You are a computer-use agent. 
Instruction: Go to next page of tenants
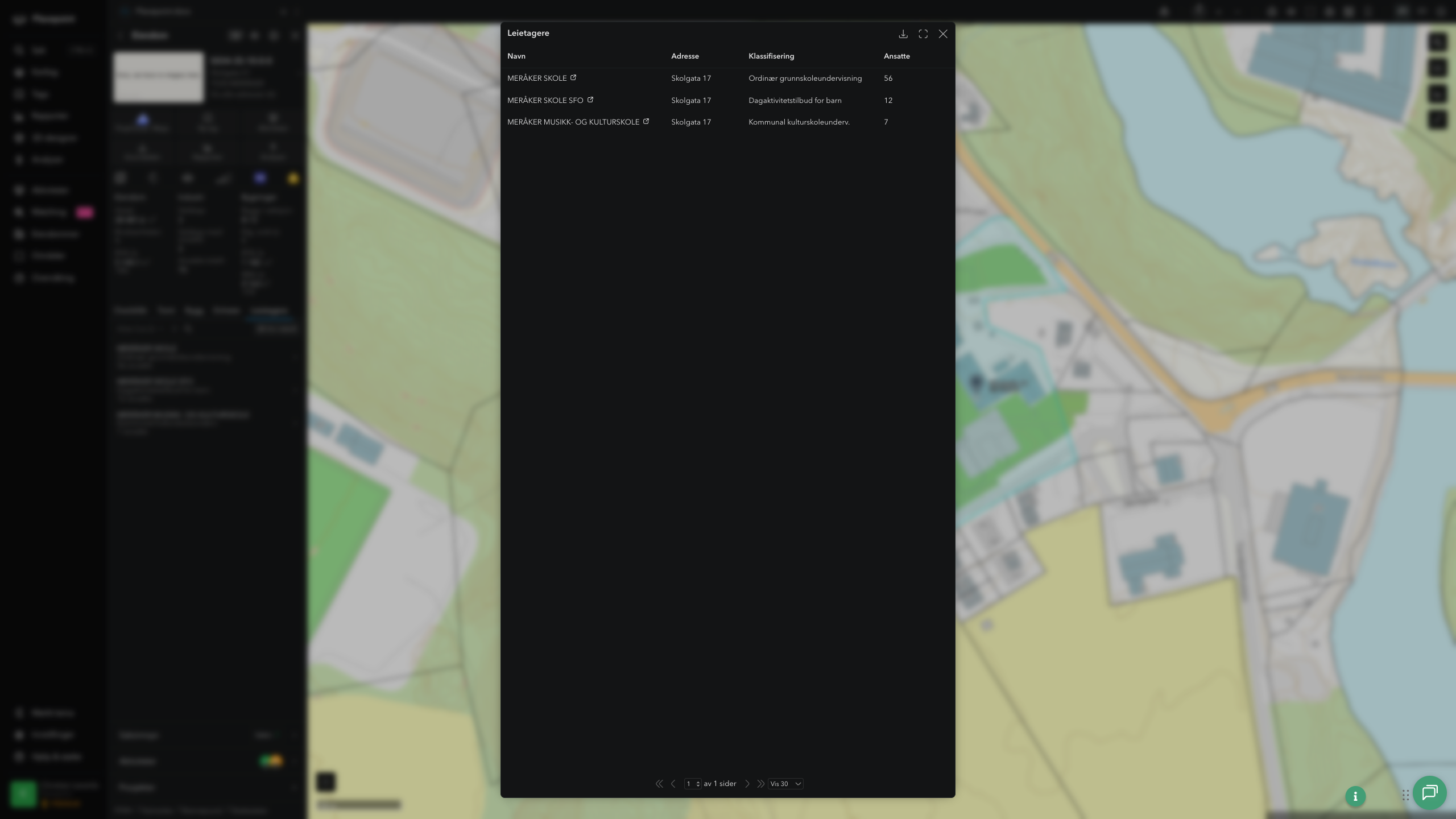coord(747,784)
